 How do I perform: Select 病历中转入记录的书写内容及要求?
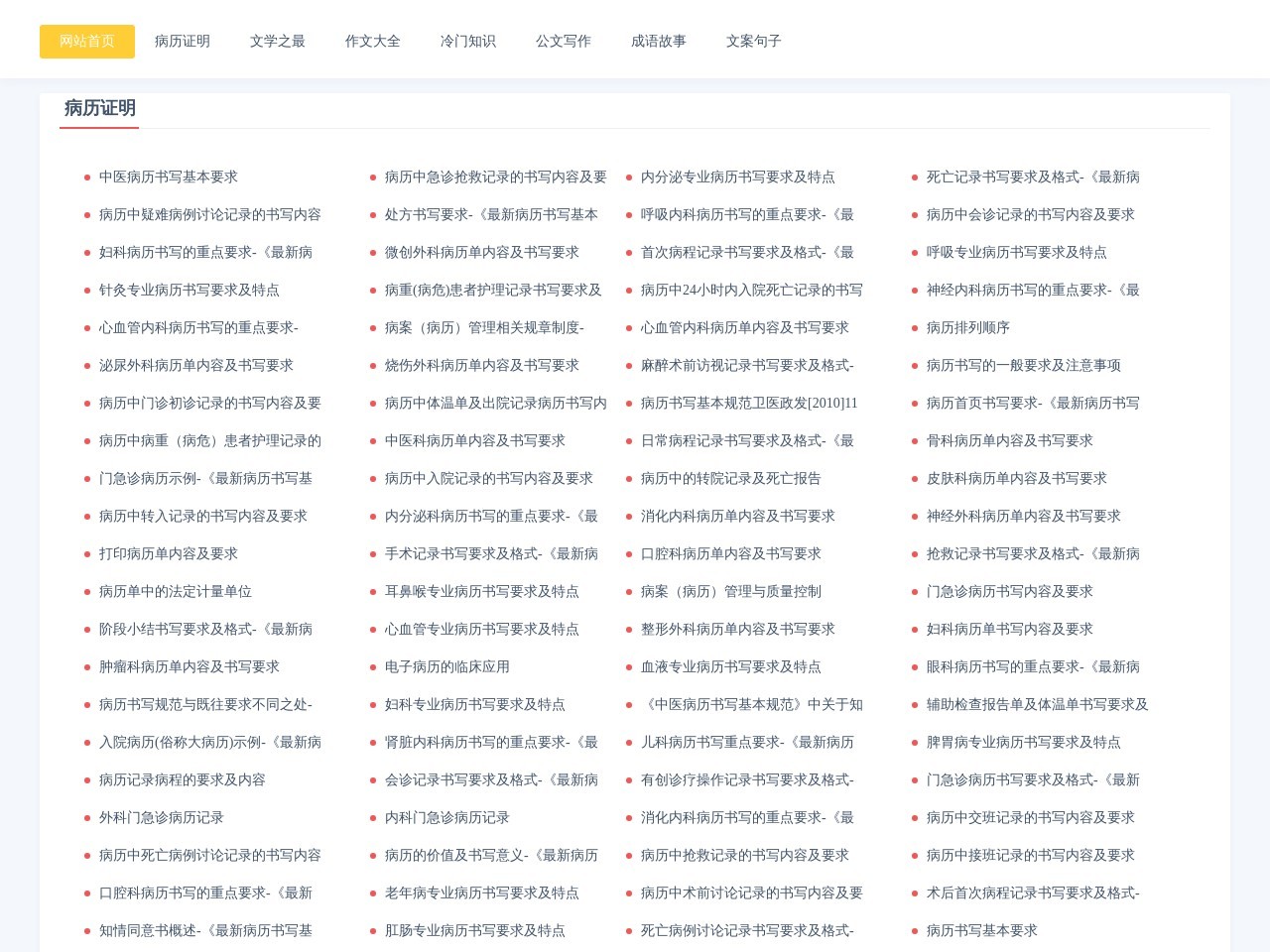(x=203, y=517)
